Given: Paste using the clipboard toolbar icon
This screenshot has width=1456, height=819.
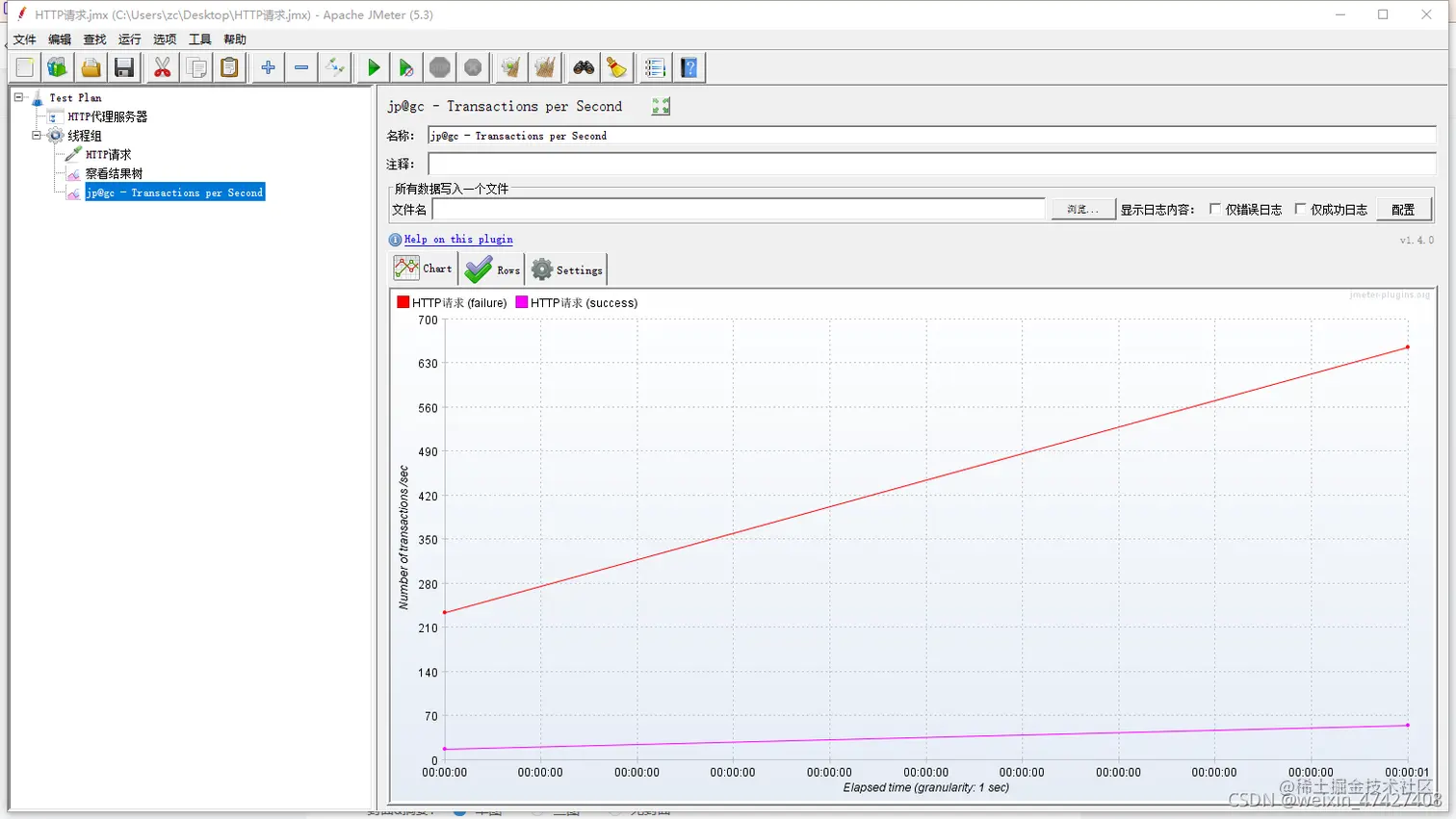Looking at the screenshot, I should click(x=229, y=67).
